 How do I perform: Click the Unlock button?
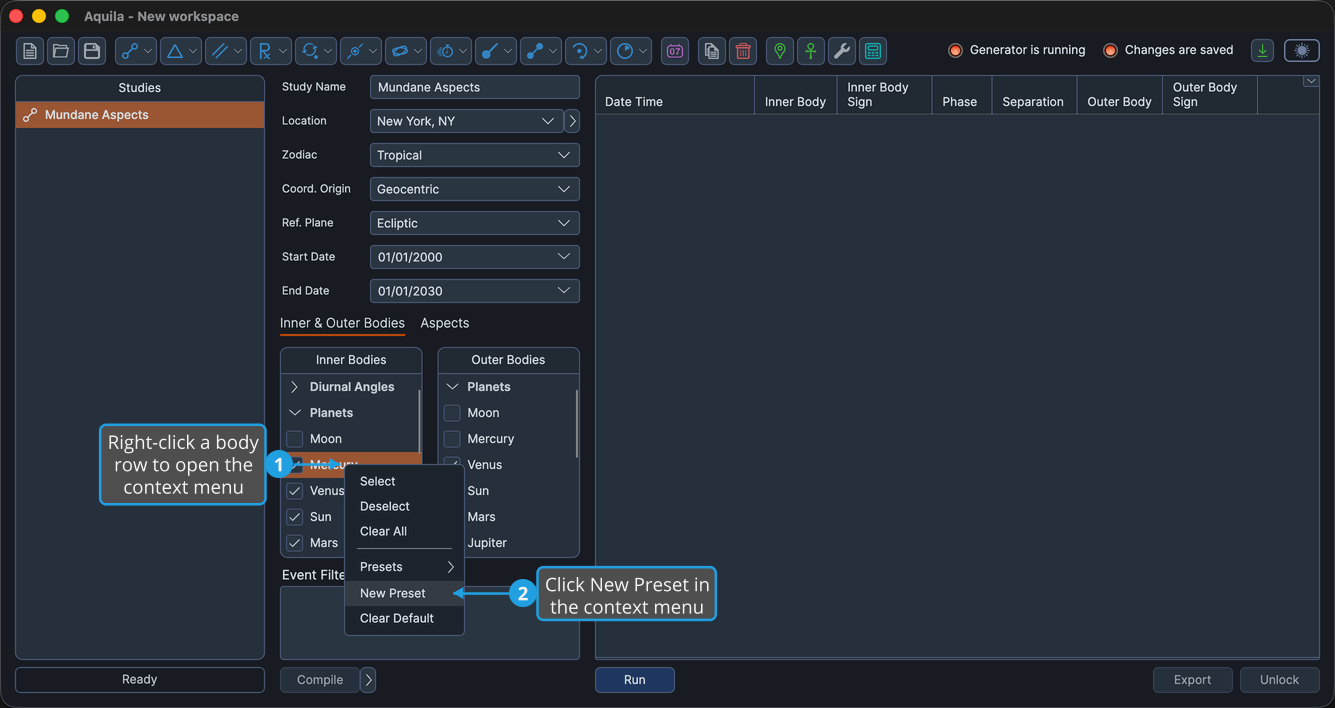click(1280, 680)
